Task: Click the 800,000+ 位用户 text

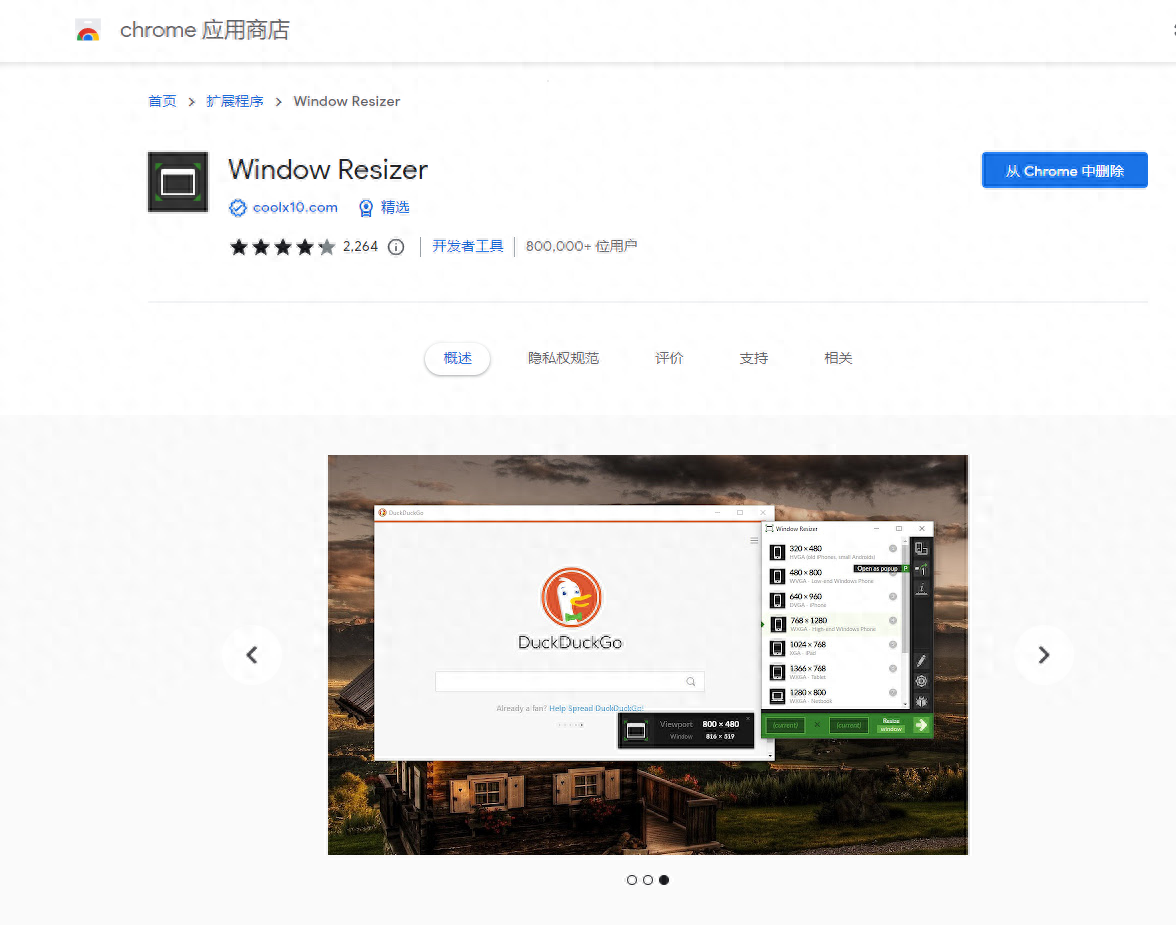Action: point(581,247)
